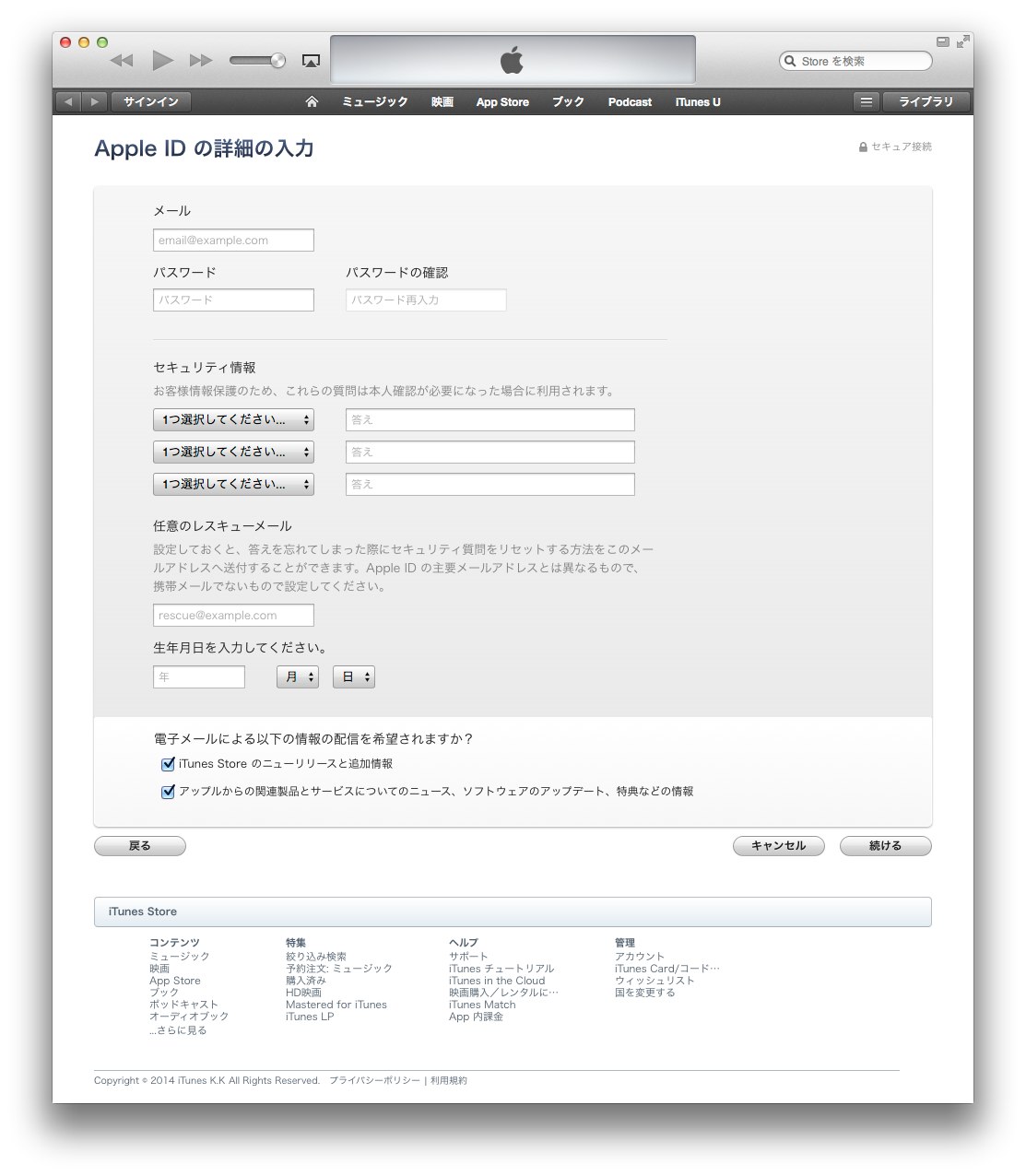
Task: Click the 続ける continue button
Action: pos(886,845)
